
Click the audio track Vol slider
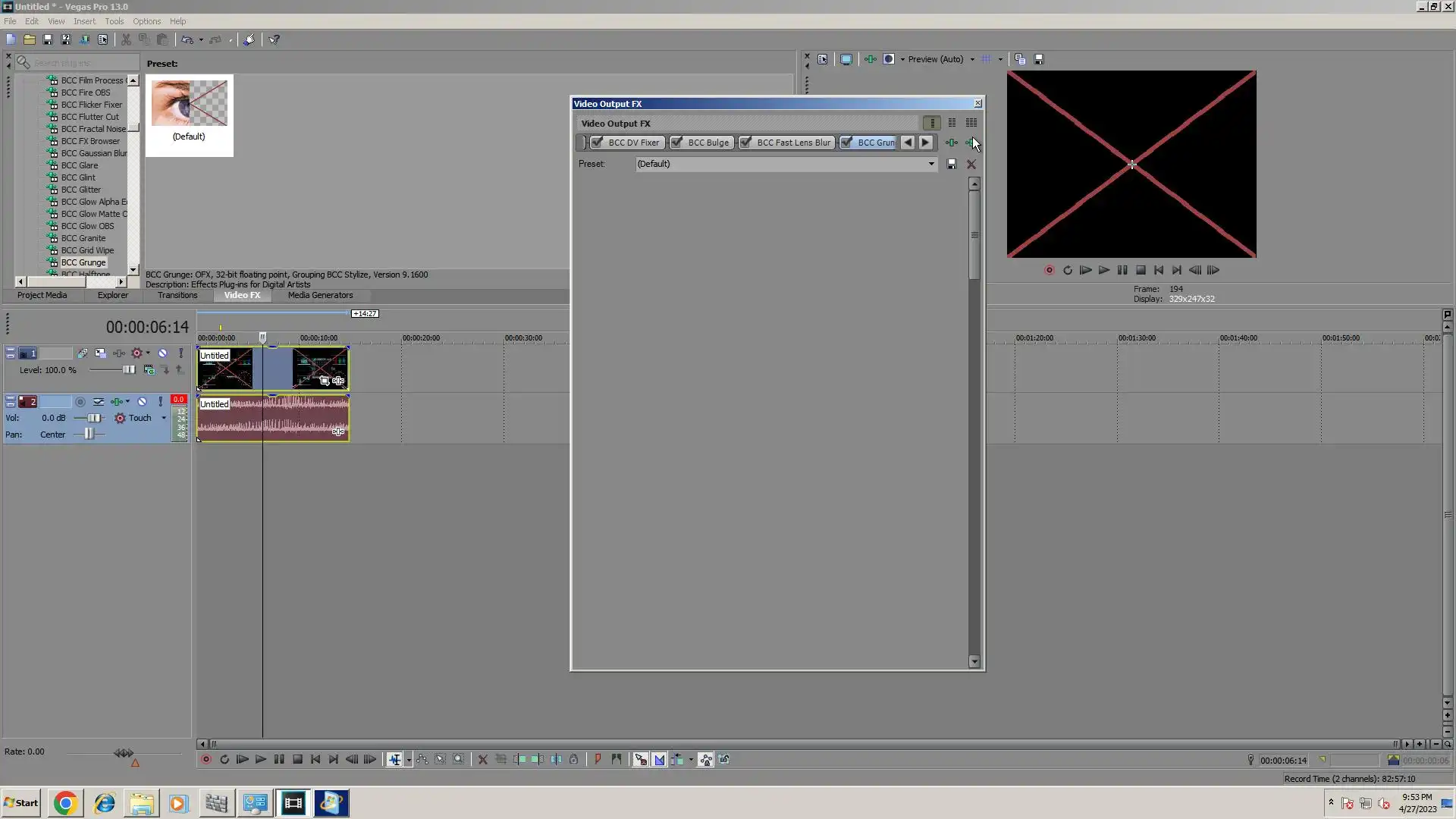tap(93, 418)
